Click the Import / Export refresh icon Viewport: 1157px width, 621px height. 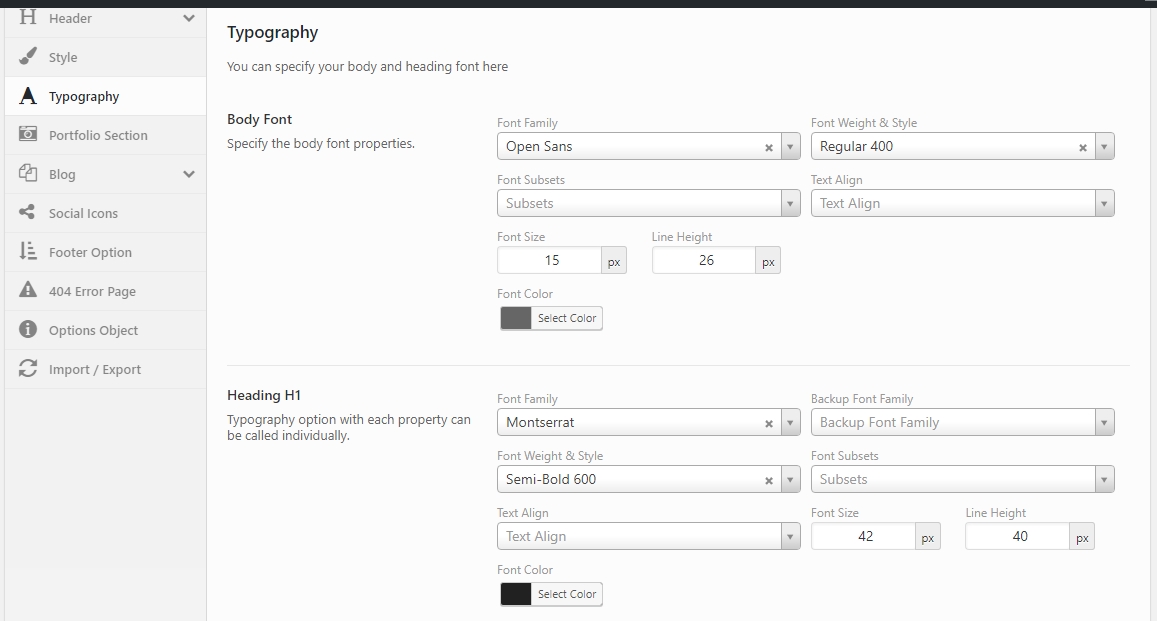27,368
